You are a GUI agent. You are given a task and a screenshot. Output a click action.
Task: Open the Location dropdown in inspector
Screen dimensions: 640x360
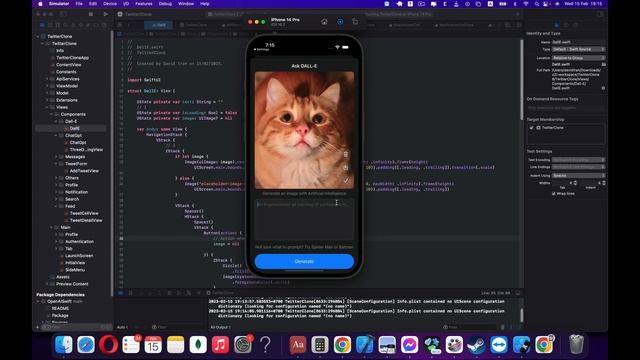(x=578, y=58)
